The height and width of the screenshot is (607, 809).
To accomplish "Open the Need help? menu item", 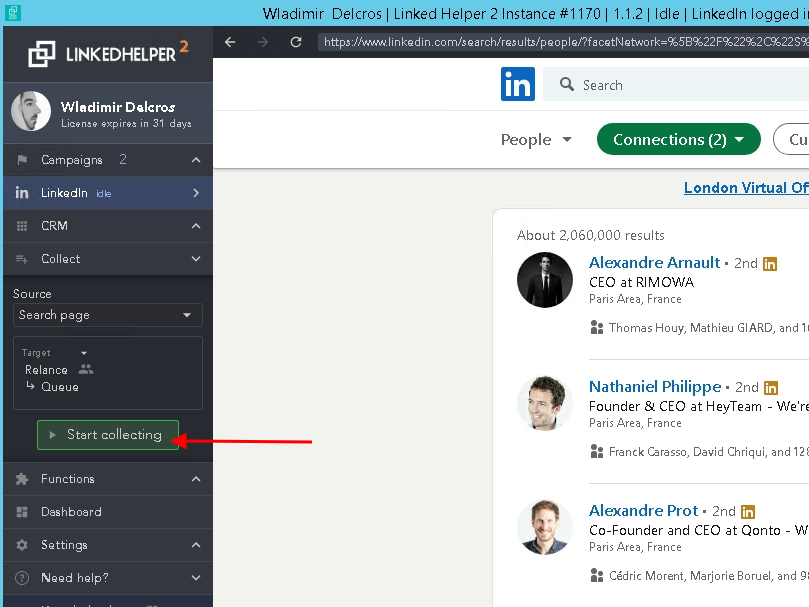I will pyautogui.click(x=108, y=578).
